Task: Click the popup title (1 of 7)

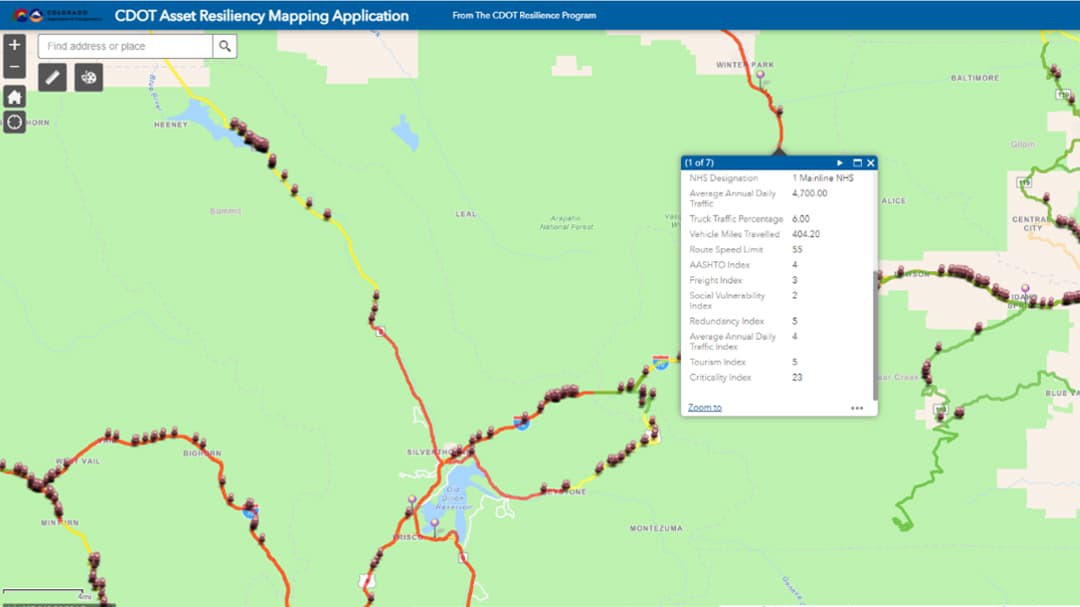Action: pyautogui.click(x=699, y=163)
